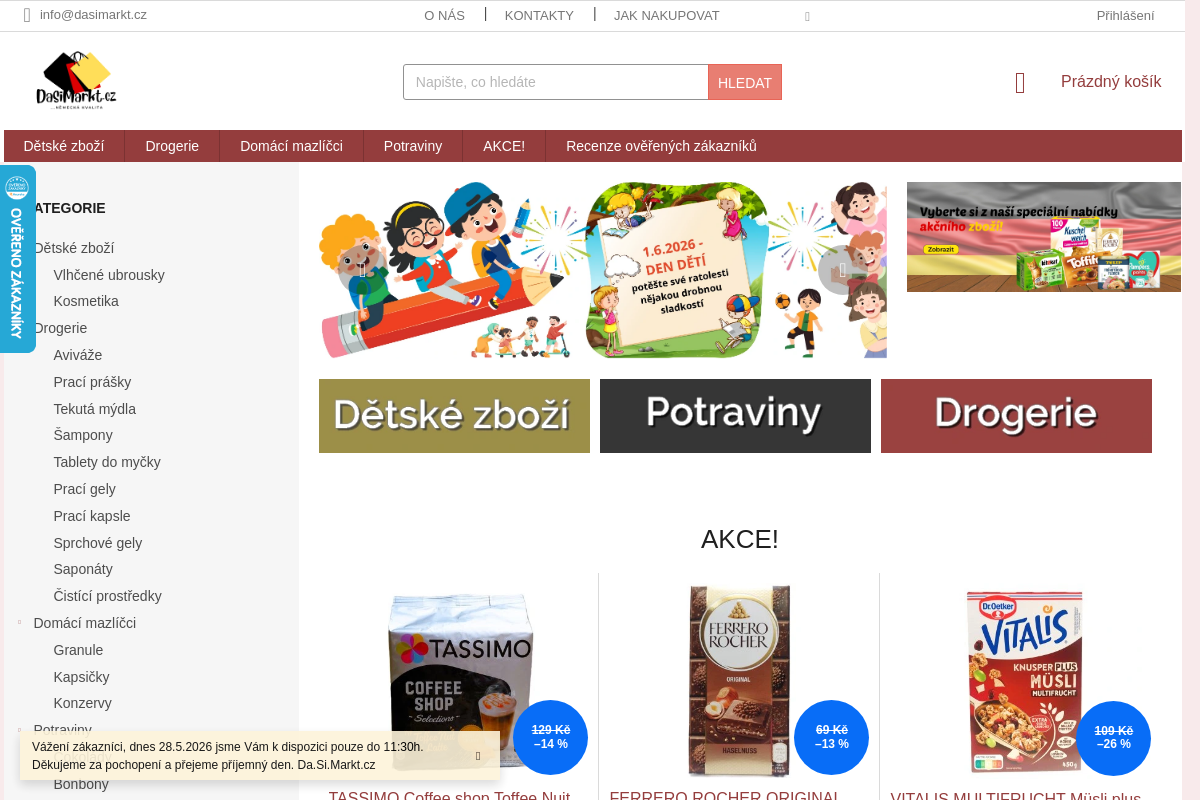Click the DasiMarkt.cz logo
This screenshot has width=1200, height=800.
click(76, 80)
